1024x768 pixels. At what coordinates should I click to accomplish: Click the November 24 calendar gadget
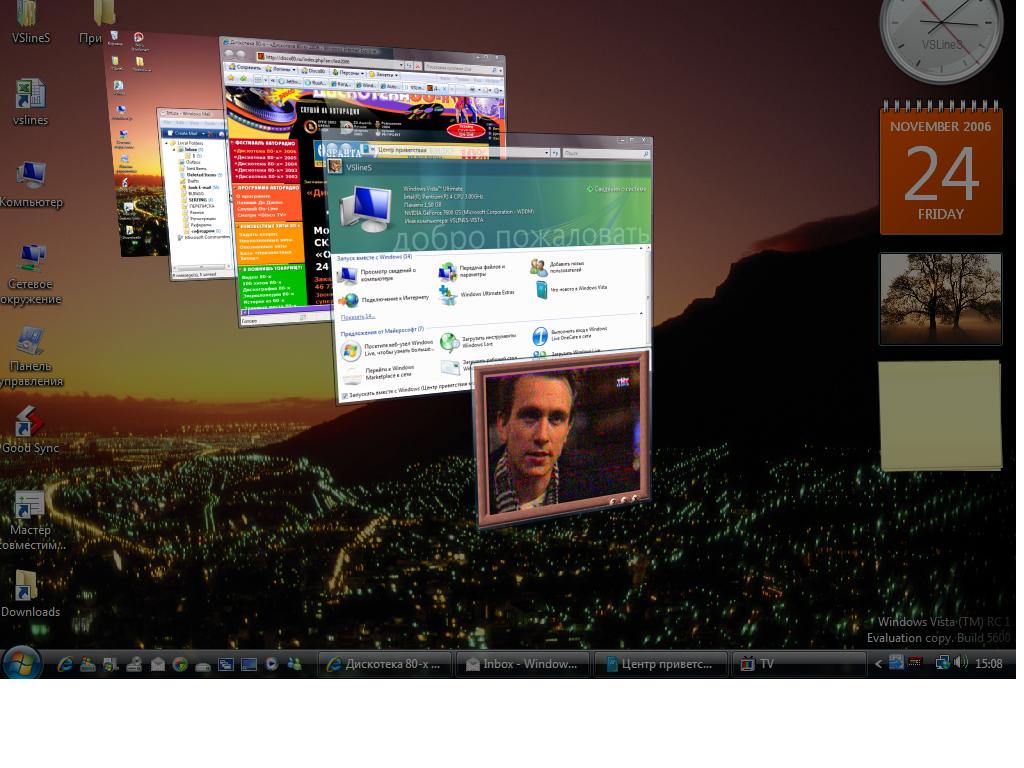tap(940, 168)
